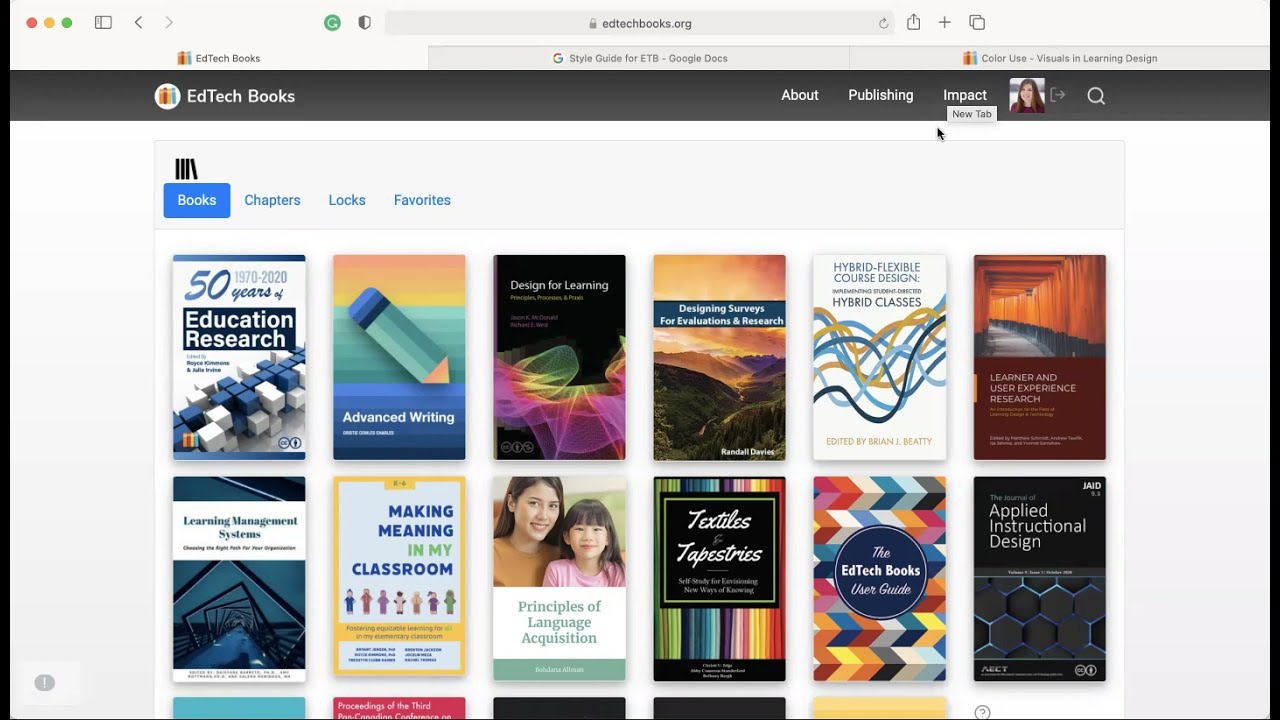The height and width of the screenshot is (720, 1280).
Task: Switch to Style Guide for ETB browser tab
Action: (639, 58)
